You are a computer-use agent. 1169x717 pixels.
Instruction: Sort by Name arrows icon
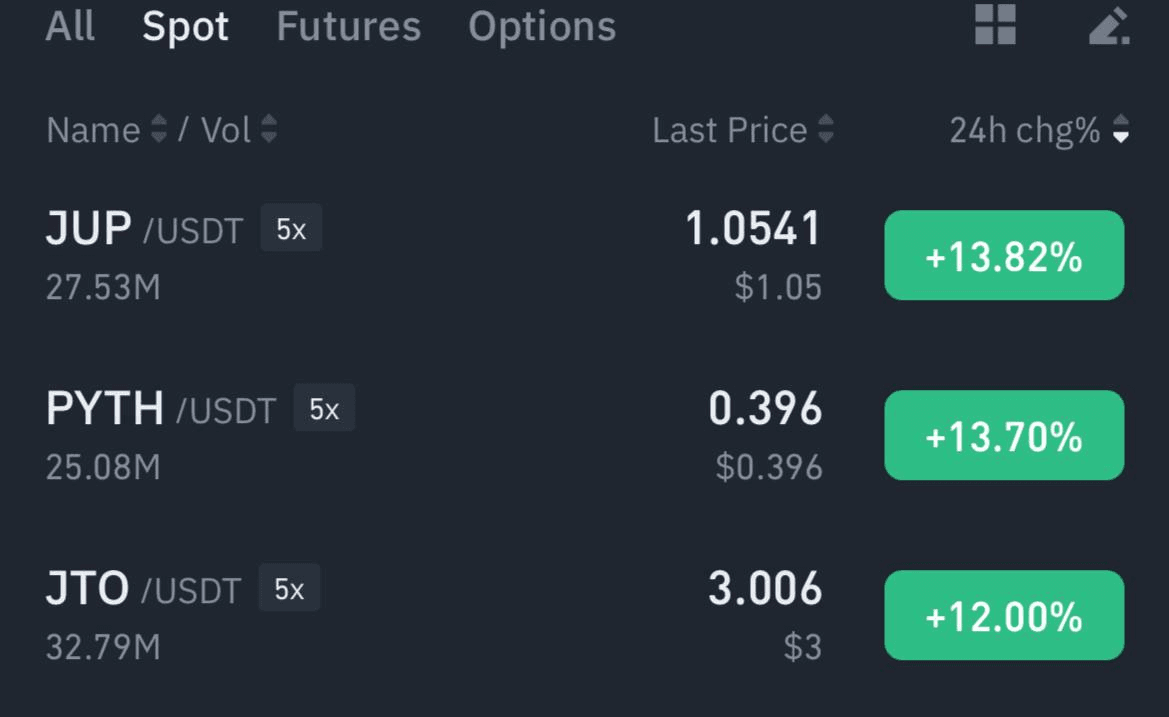click(x=159, y=129)
